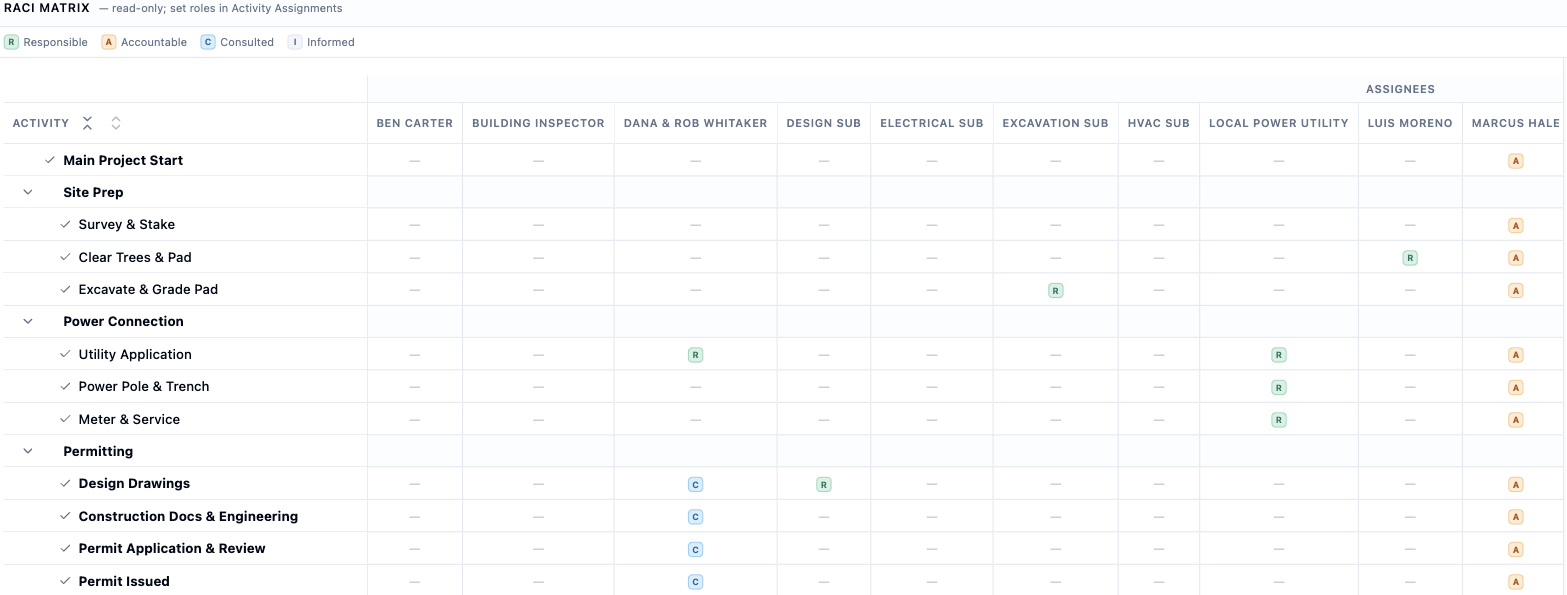Click Dana & Rob Whitaker's R badge on Utility Application
Image resolution: width=1567 pixels, height=595 pixels.
[695, 355]
